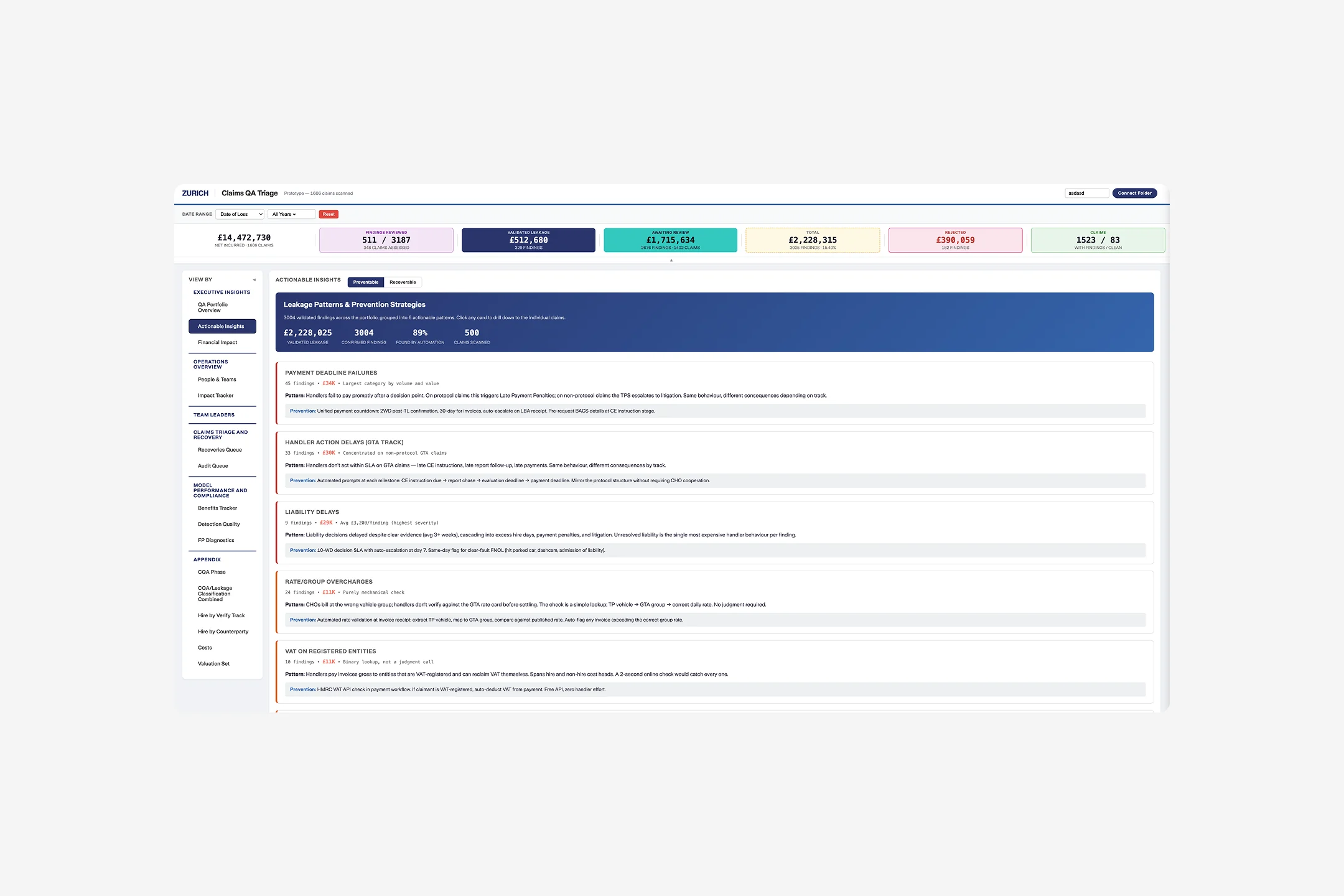Click the Team Leaders section heading
The width and height of the screenshot is (1344, 896).
point(214,414)
